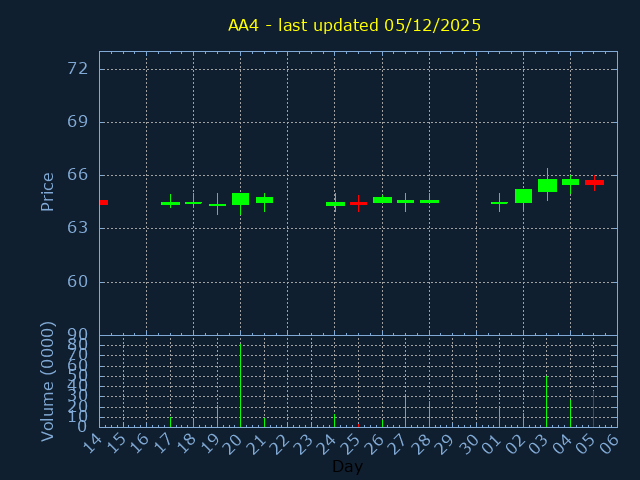Click the 60 price tick label
This screenshot has width=640, height=480.
click(x=77, y=281)
